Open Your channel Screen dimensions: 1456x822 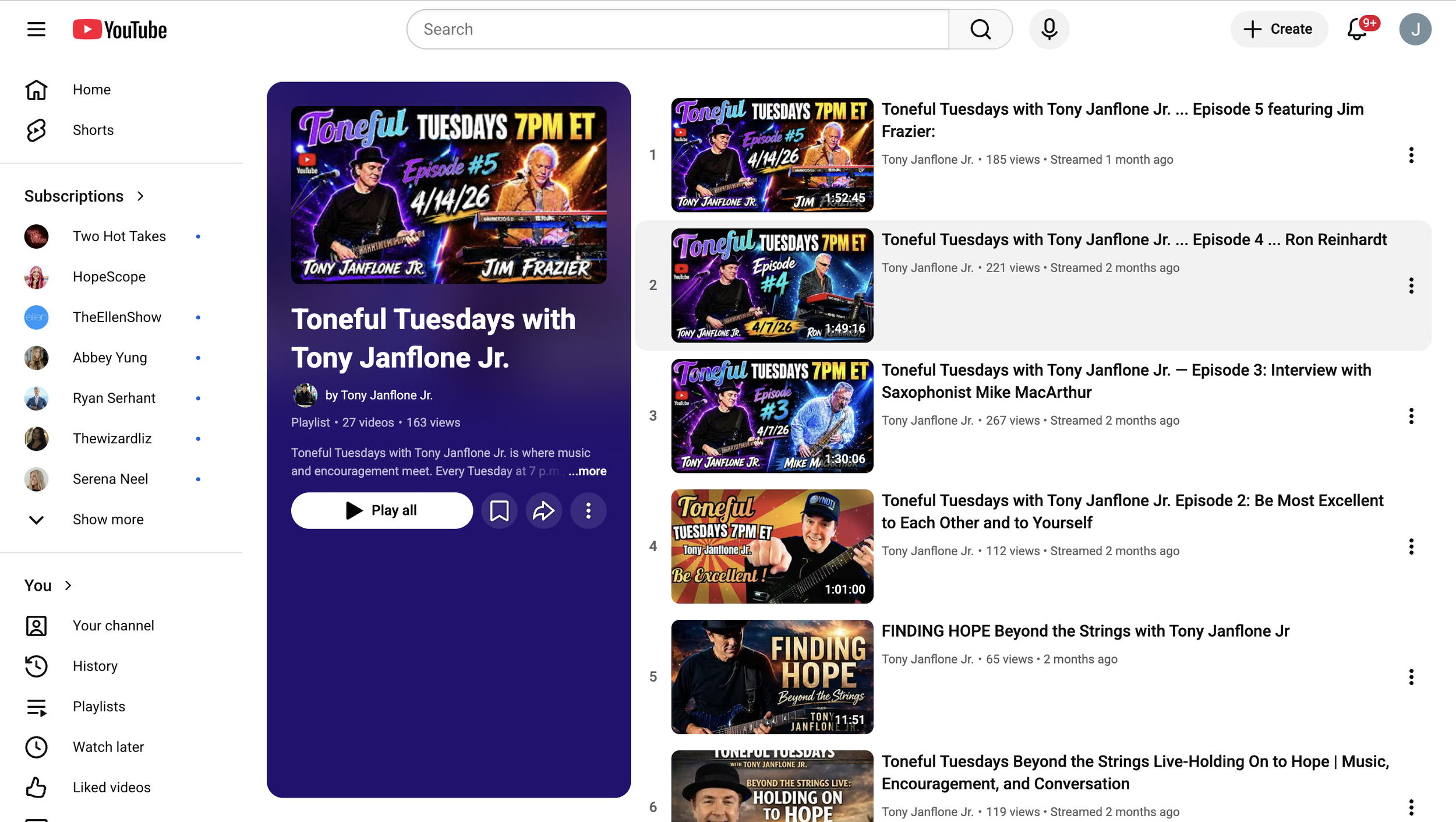(121, 626)
